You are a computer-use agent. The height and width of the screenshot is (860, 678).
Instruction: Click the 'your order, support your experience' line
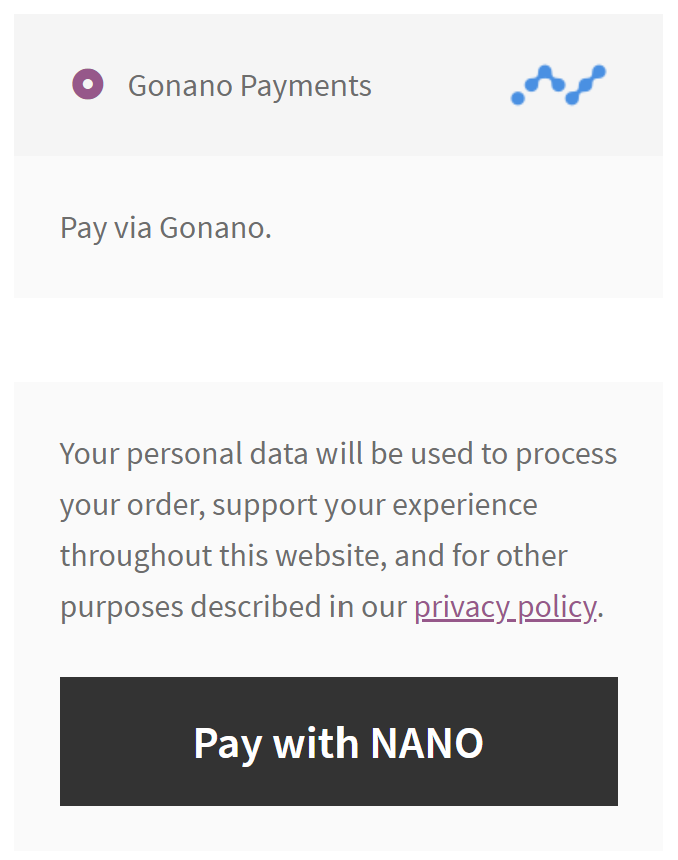(x=298, y=505)
